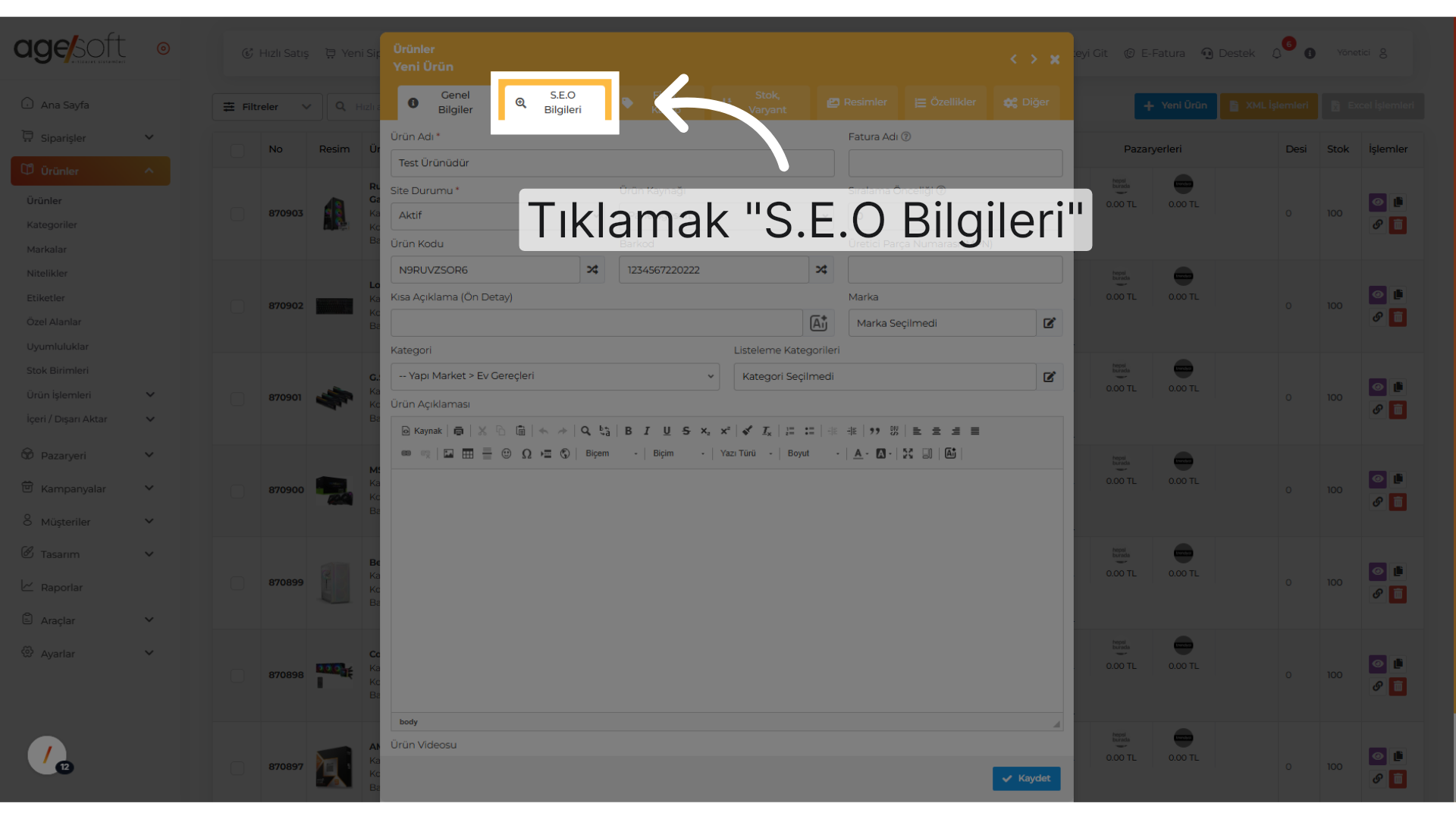Viewport: 1456px width, 819px height.
Task: Check the box for product 870902
Action: click(x=237, y=306)
